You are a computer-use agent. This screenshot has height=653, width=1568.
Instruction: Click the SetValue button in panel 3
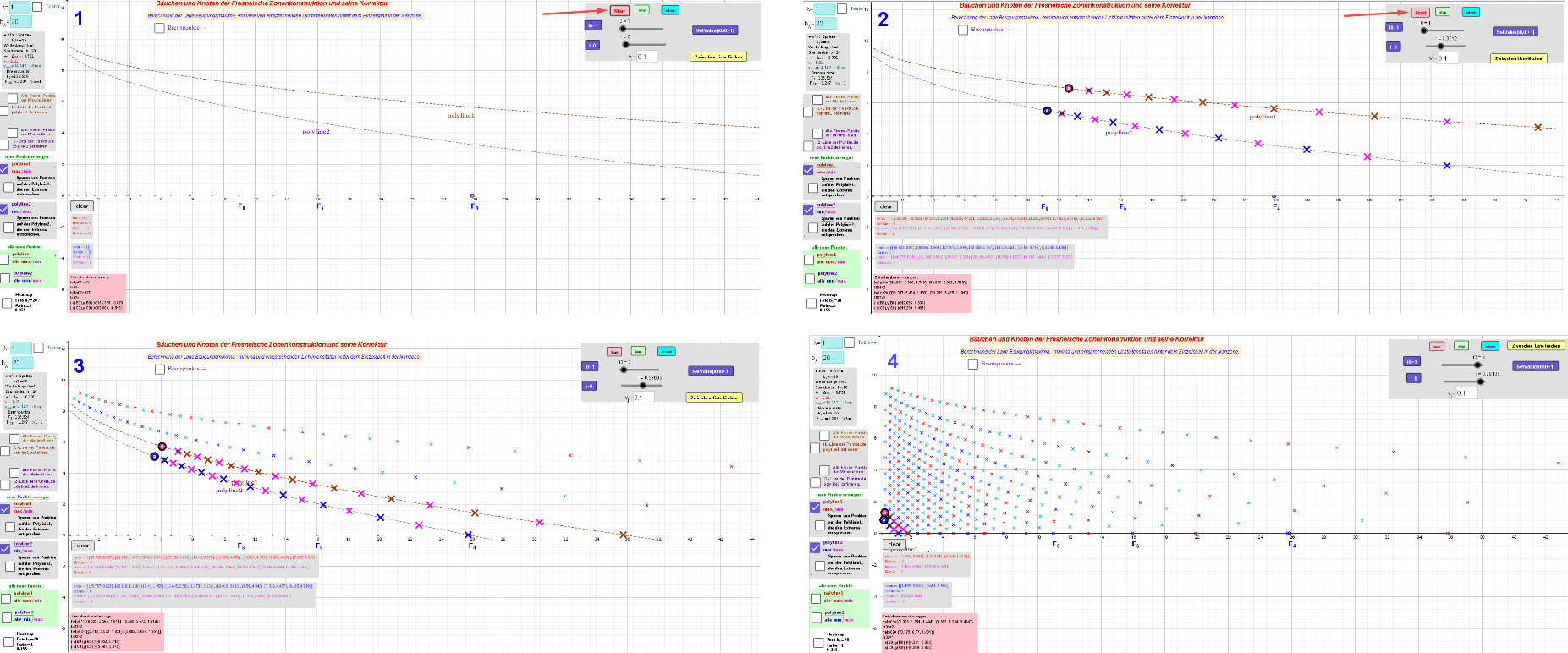click(x=712, y=370)
